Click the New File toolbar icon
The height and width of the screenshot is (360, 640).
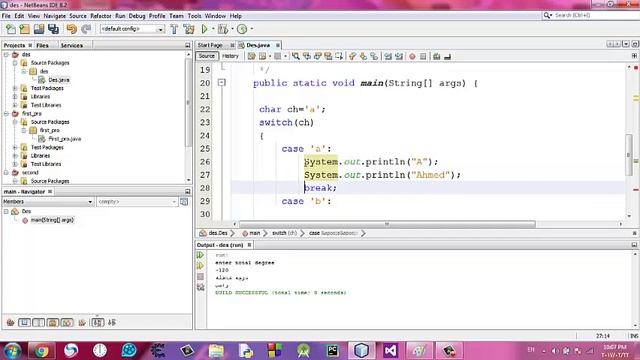pyautogui.click(x=11, y=29)
